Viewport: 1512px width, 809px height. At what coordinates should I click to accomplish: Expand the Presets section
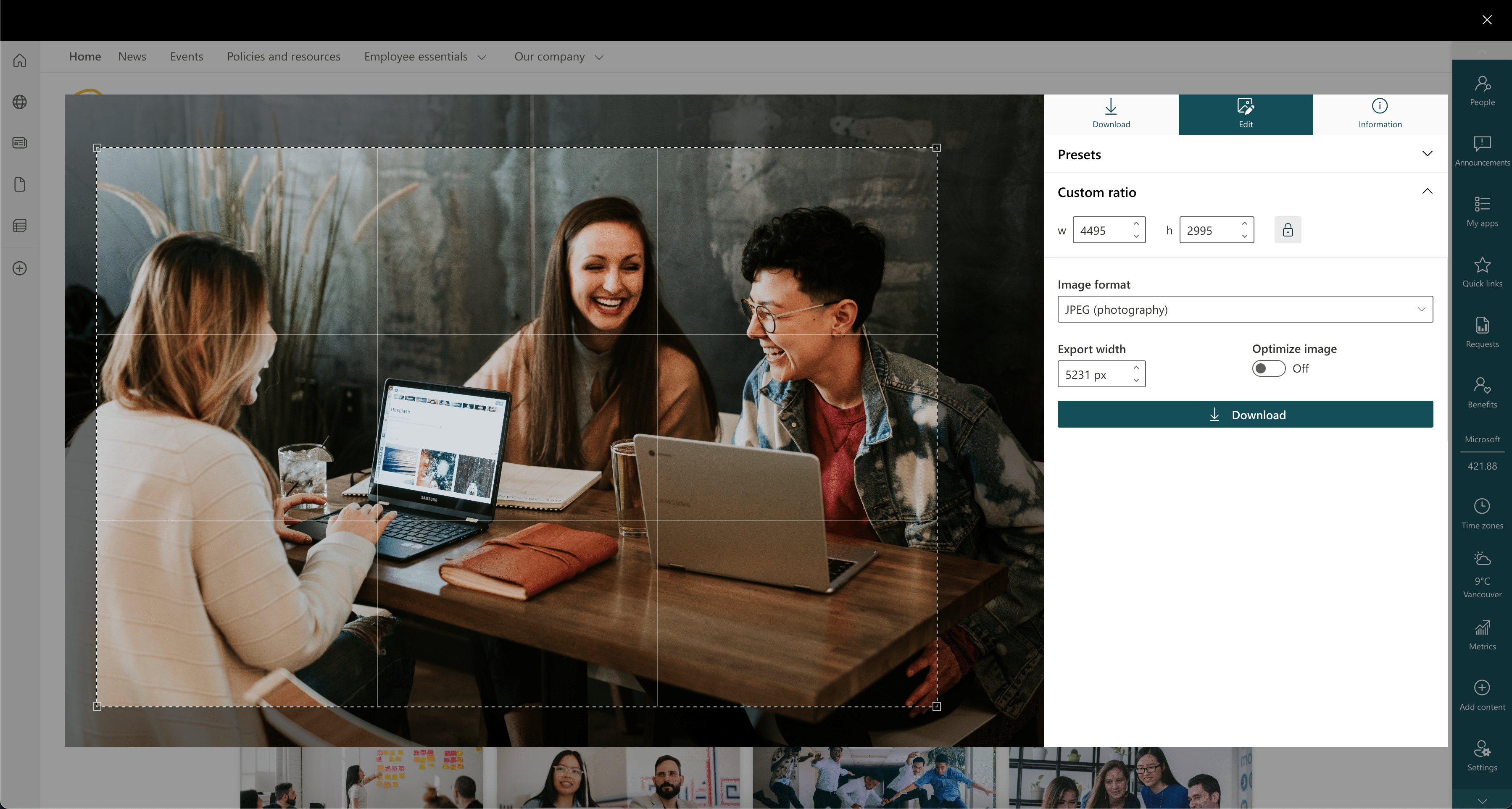(1427, 154)
